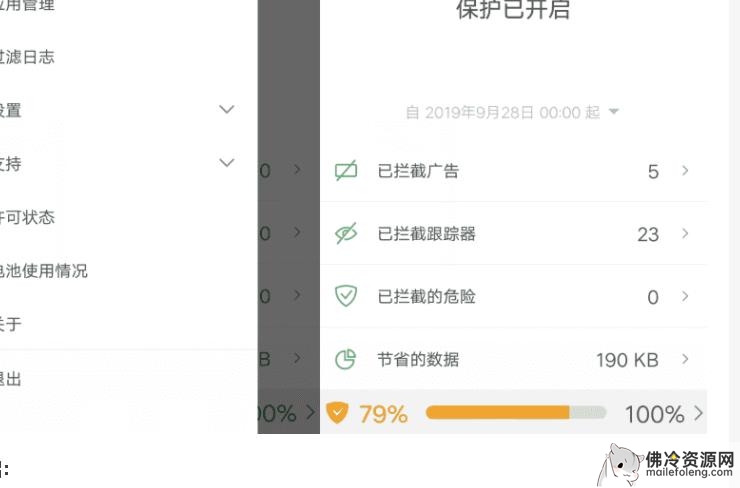Expand the 支持 submenu chevron

pos(227,162)
